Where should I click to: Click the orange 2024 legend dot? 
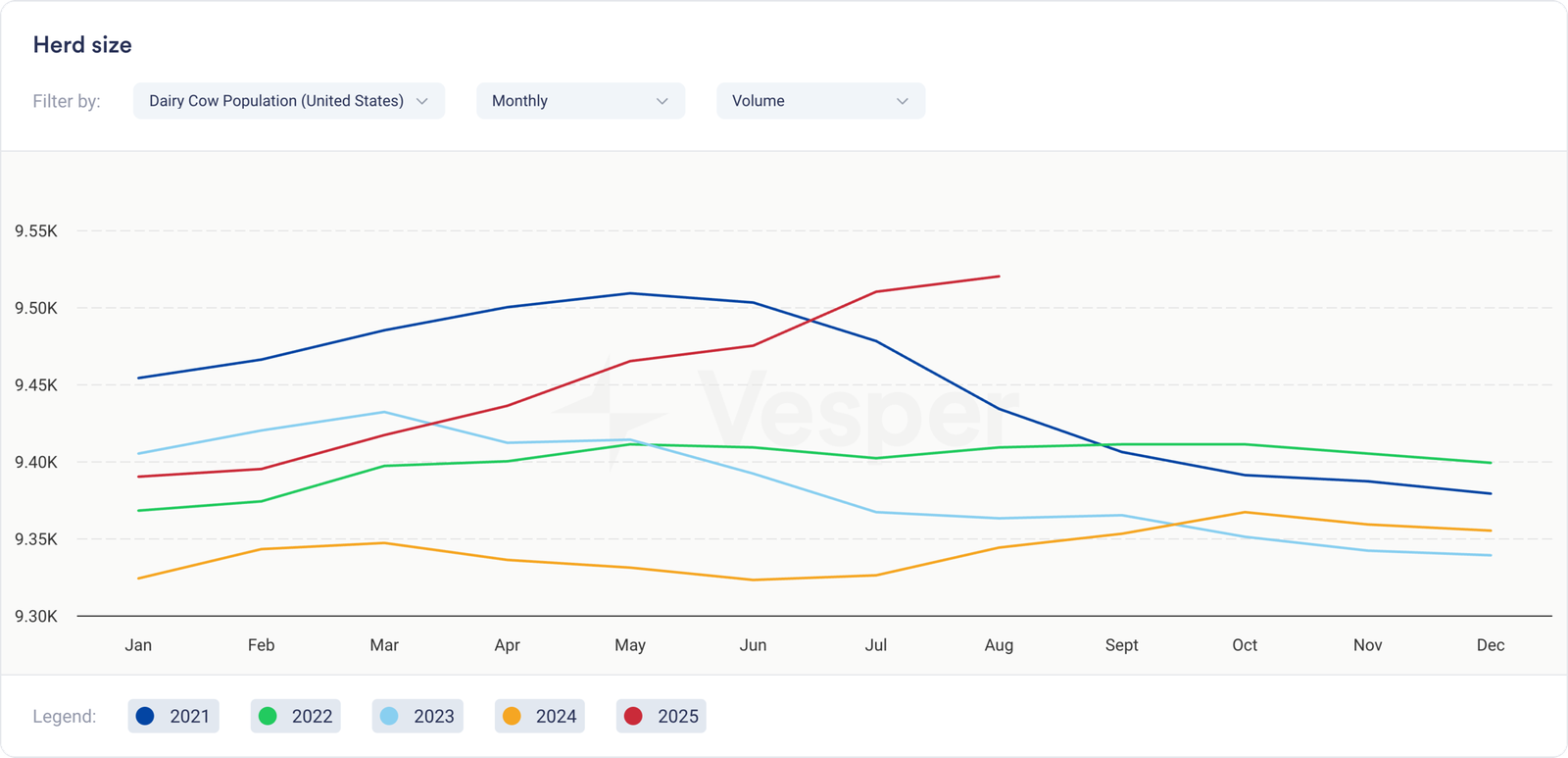pos(512,716)
